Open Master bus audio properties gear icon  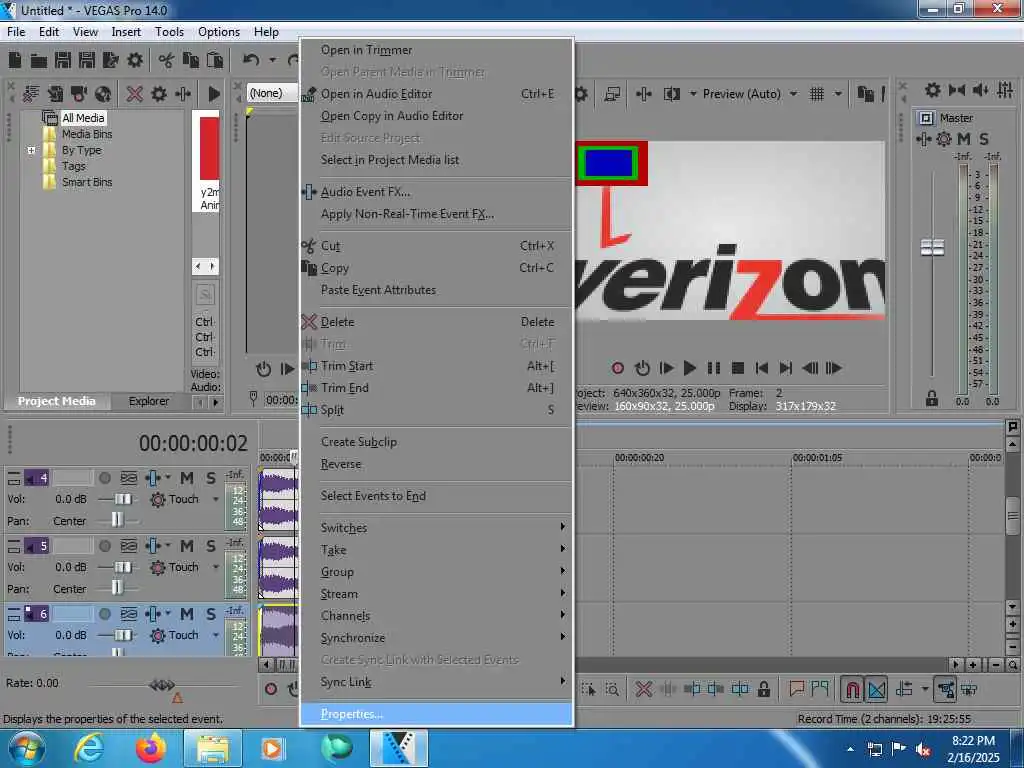933,90
